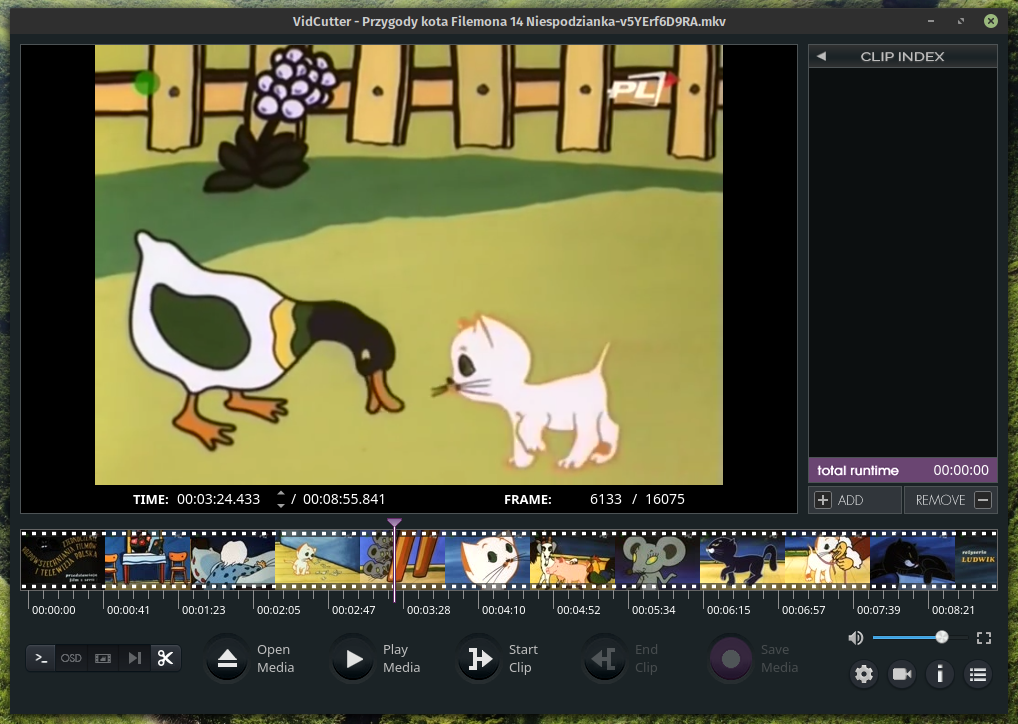Adjust the volume slider handle
The width and height of the screenshot is (1018, 724).
click(x=941, y=638)
